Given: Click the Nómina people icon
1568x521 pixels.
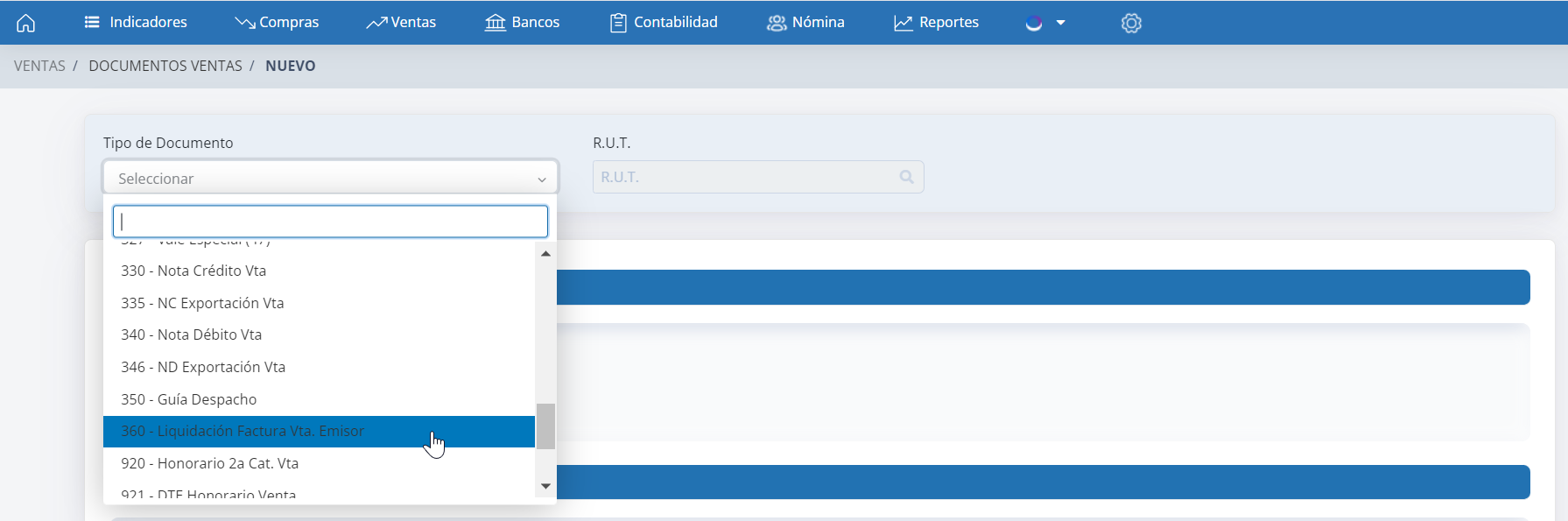Looking at the screenshot, I should pos(777,23).
